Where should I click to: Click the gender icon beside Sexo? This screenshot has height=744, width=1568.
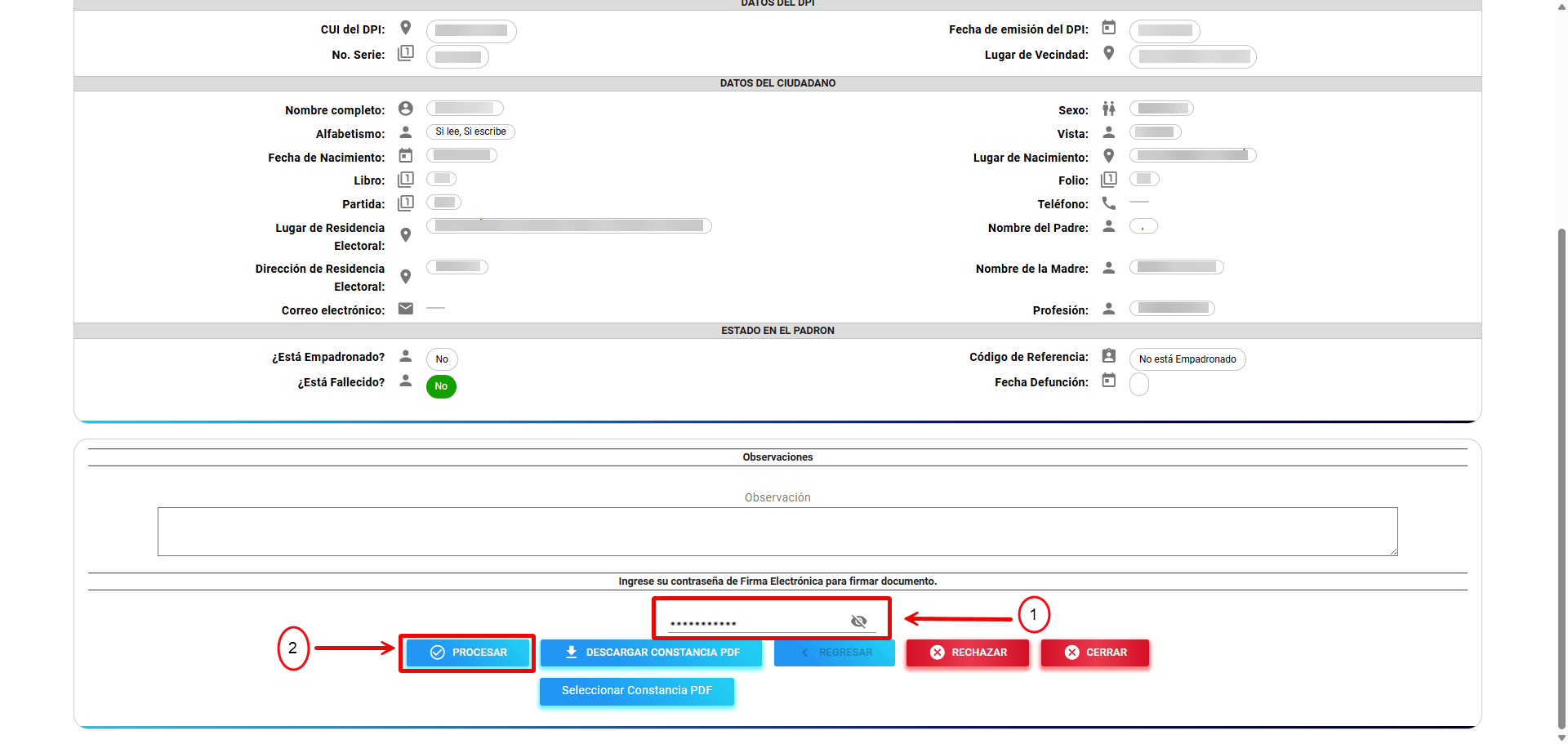pos(1108,109)
